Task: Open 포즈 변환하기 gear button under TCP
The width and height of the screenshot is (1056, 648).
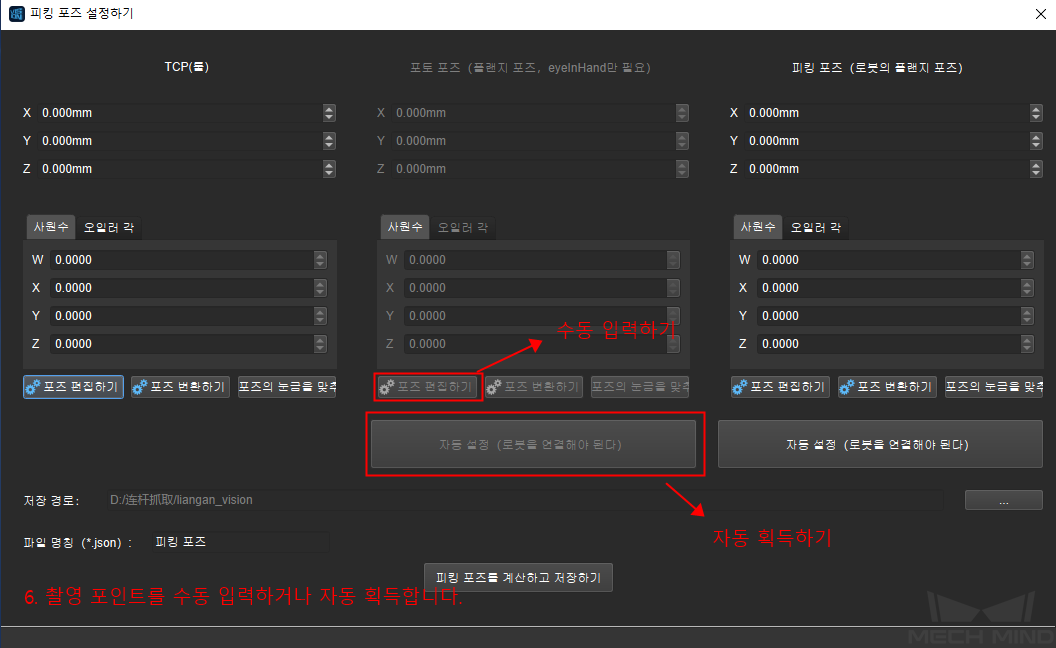Action: (x=180, y=387)
